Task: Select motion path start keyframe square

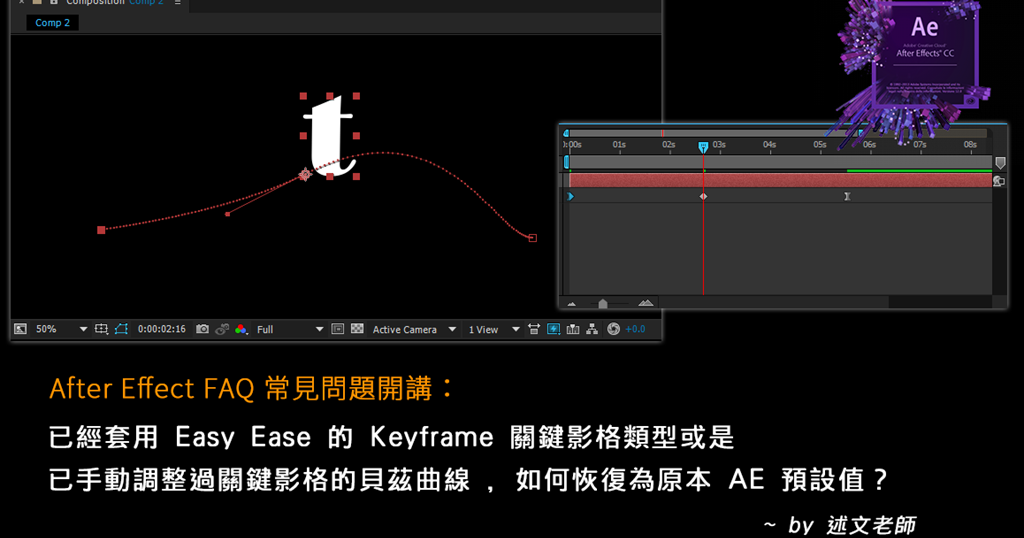Action: click(x=101, y=230)
